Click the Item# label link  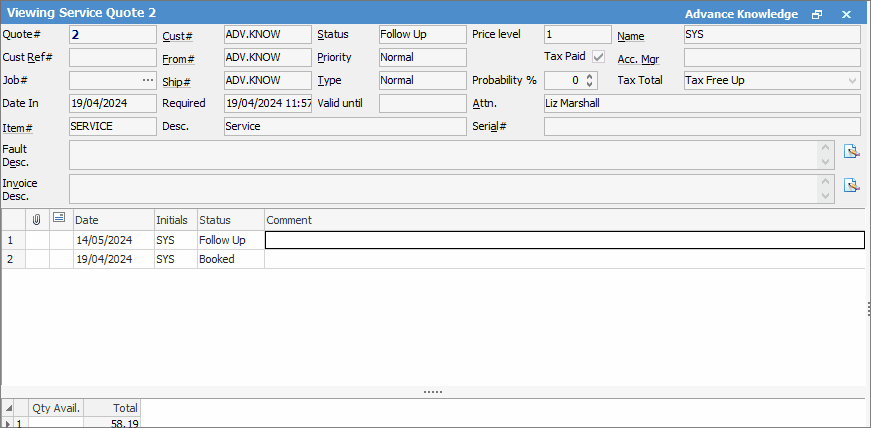point(18,127)
